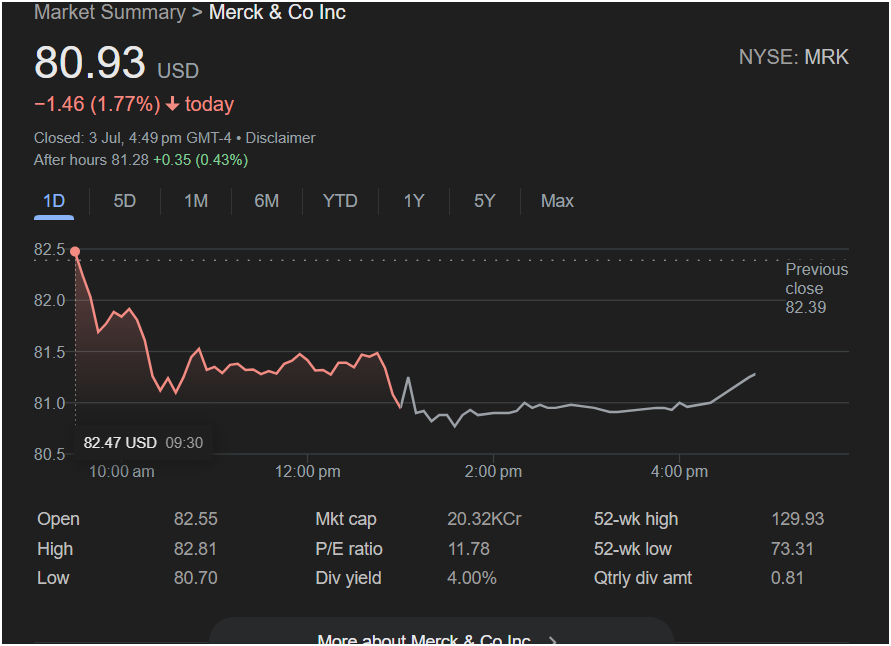Switch to the 1Y chart tab
The width and height of the screenshot is (891, 646).
[414, 201]
